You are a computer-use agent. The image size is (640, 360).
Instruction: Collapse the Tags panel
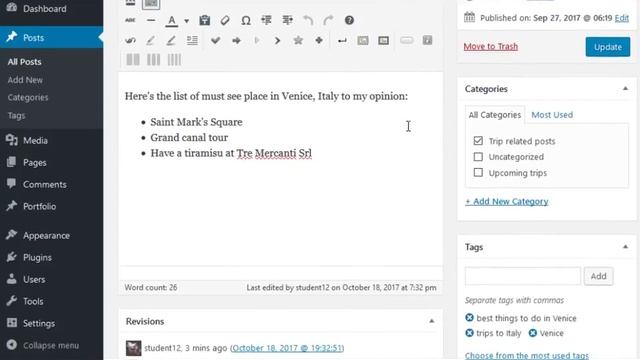(625, 247)
